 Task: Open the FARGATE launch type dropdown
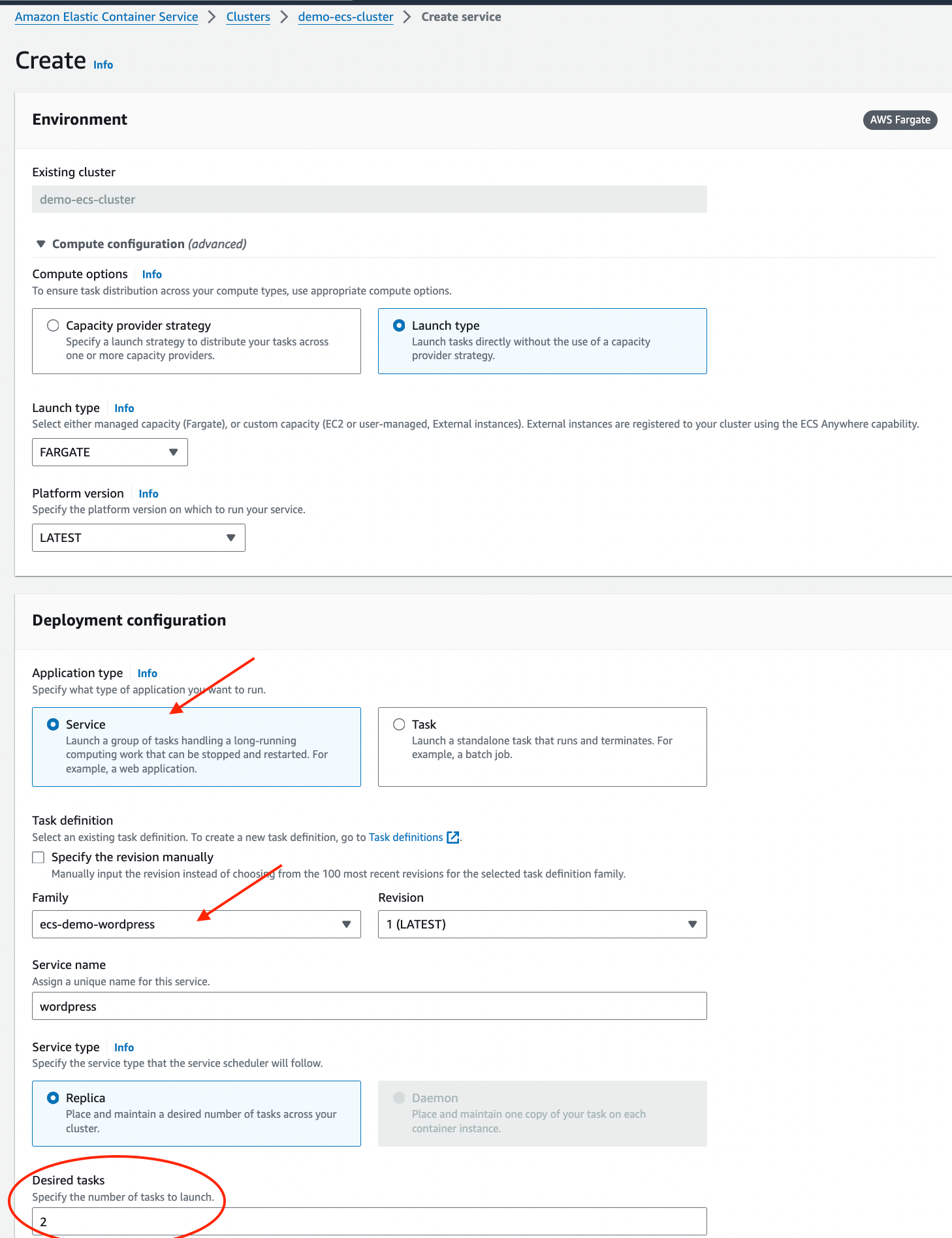(x=110, y=452)
